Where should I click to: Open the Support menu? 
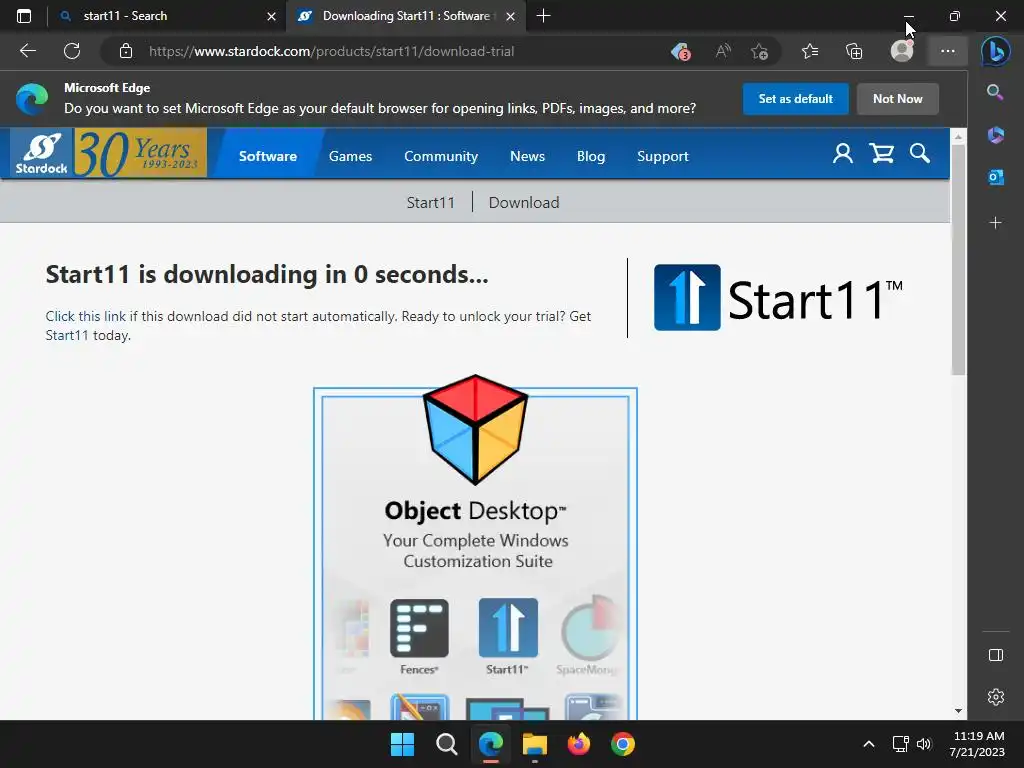click(662, 156)
